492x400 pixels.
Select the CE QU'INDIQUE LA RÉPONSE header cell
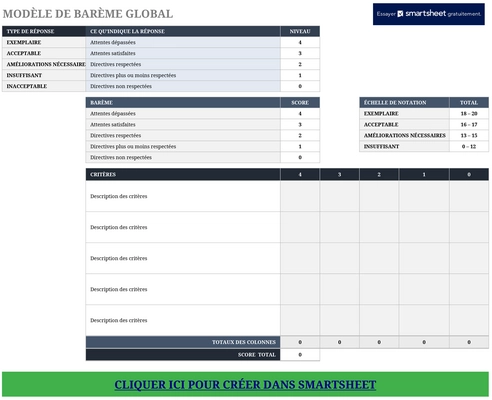coord(183,31)
